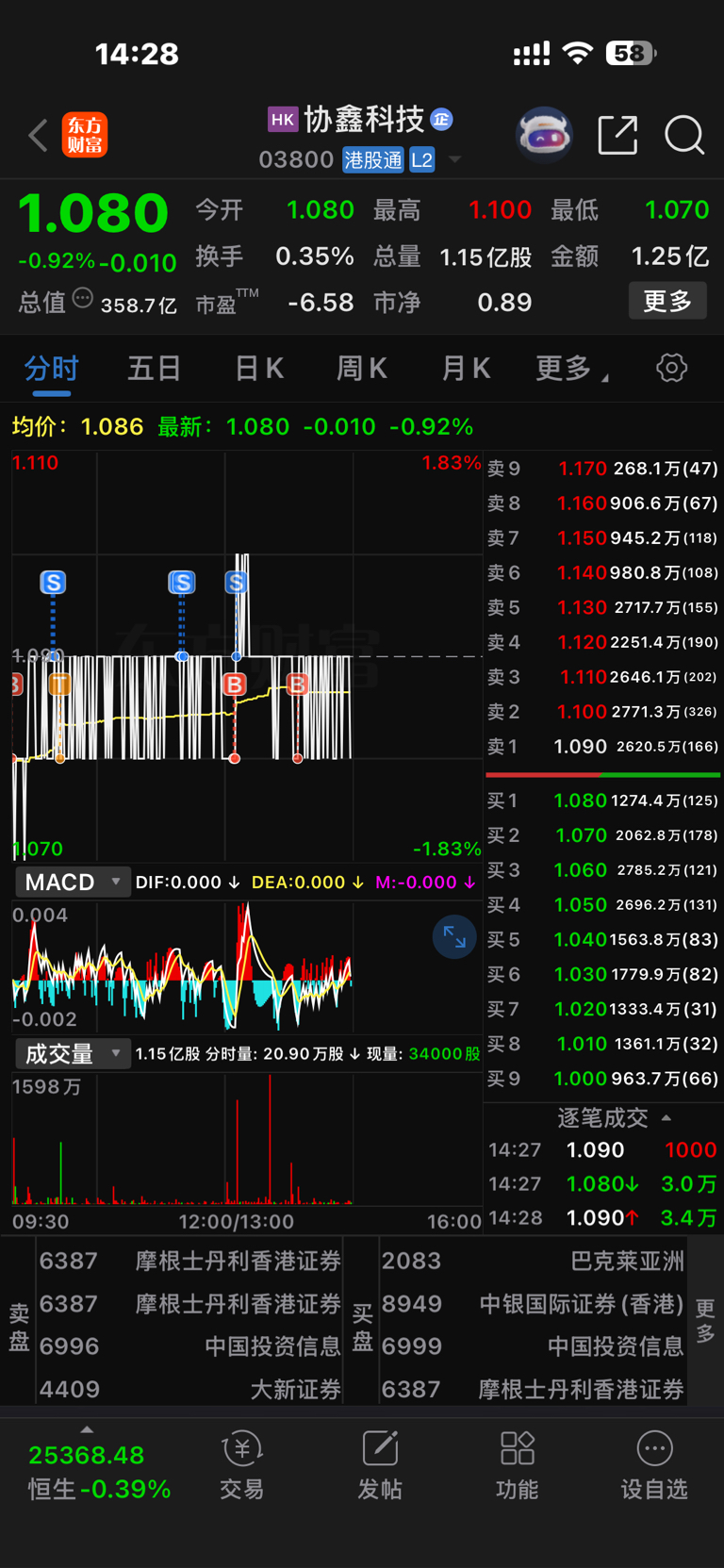Image resolution: width=724 pixels, height=1568 pixels.
Task: Tap the 卖1 1.090 order row
Action: tap(602, 746)
